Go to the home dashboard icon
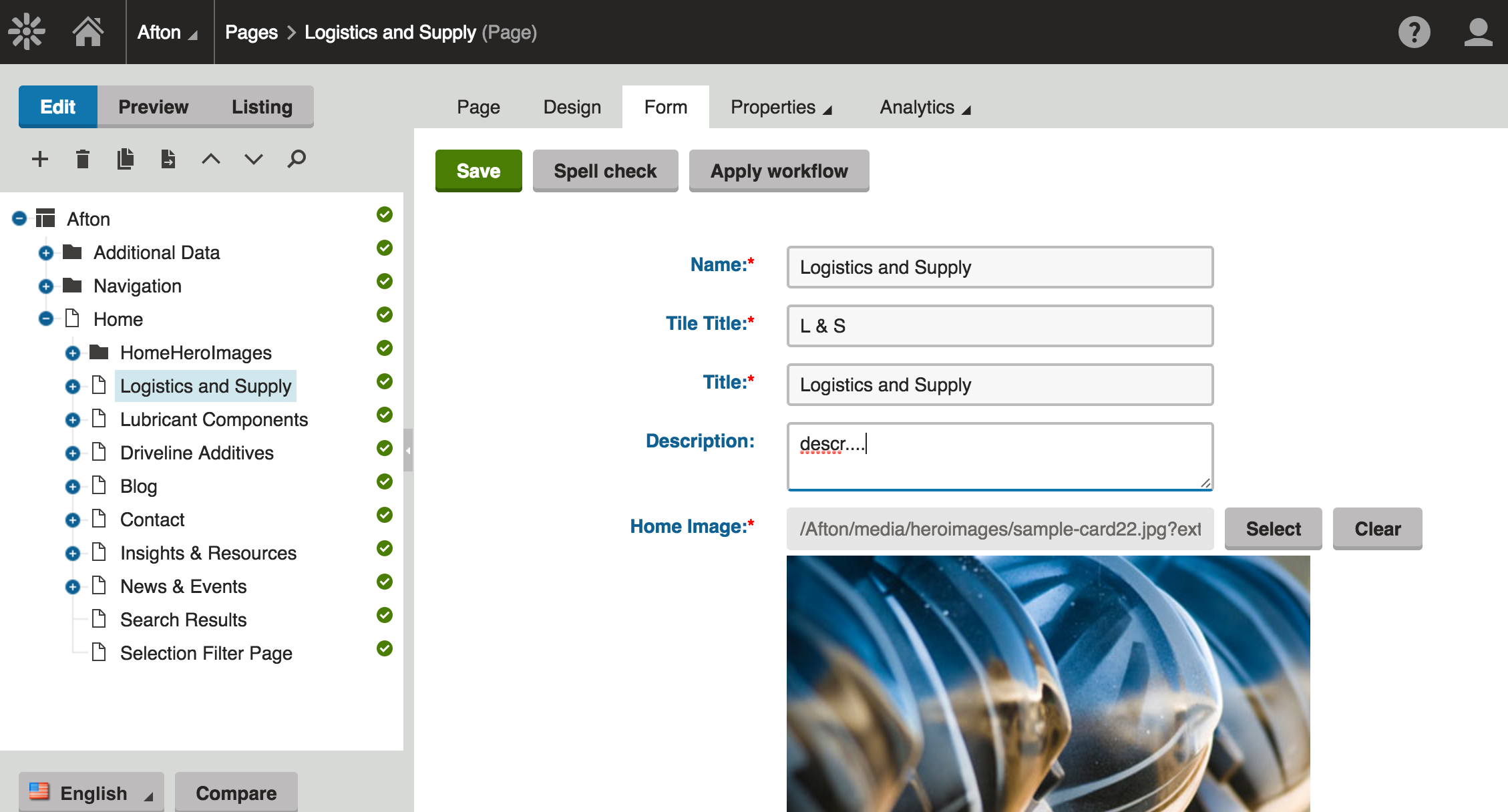Viewport: 1508px width, 812px height. [x=87, y=31]
